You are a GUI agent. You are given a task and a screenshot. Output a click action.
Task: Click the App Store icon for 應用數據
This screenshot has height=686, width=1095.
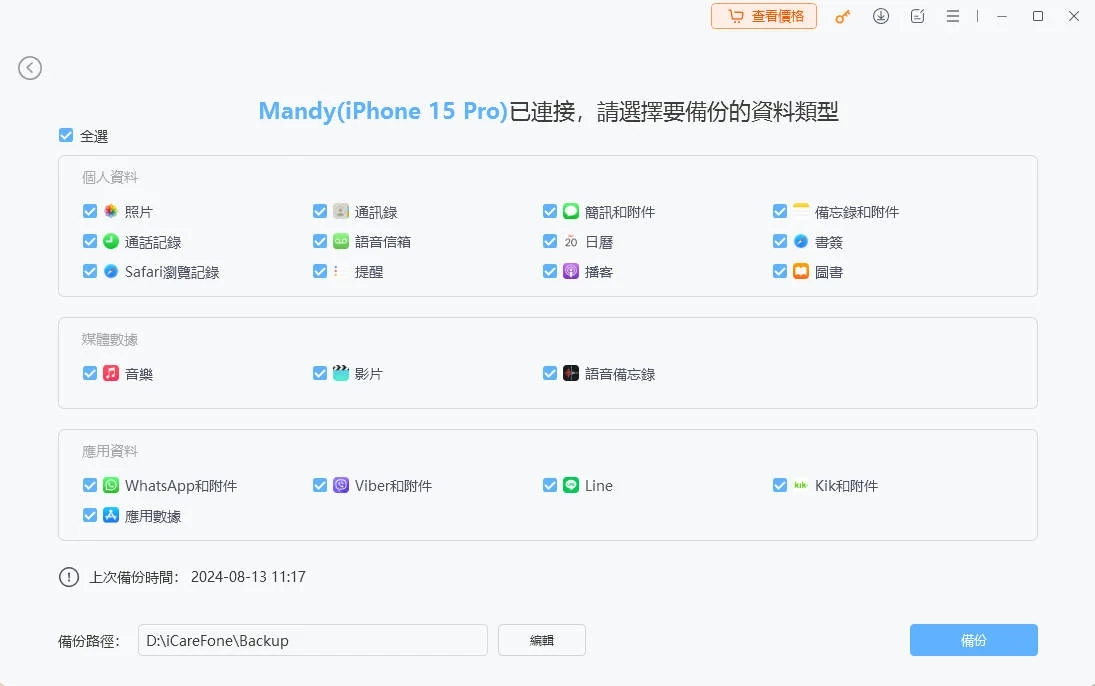point(111,515)
